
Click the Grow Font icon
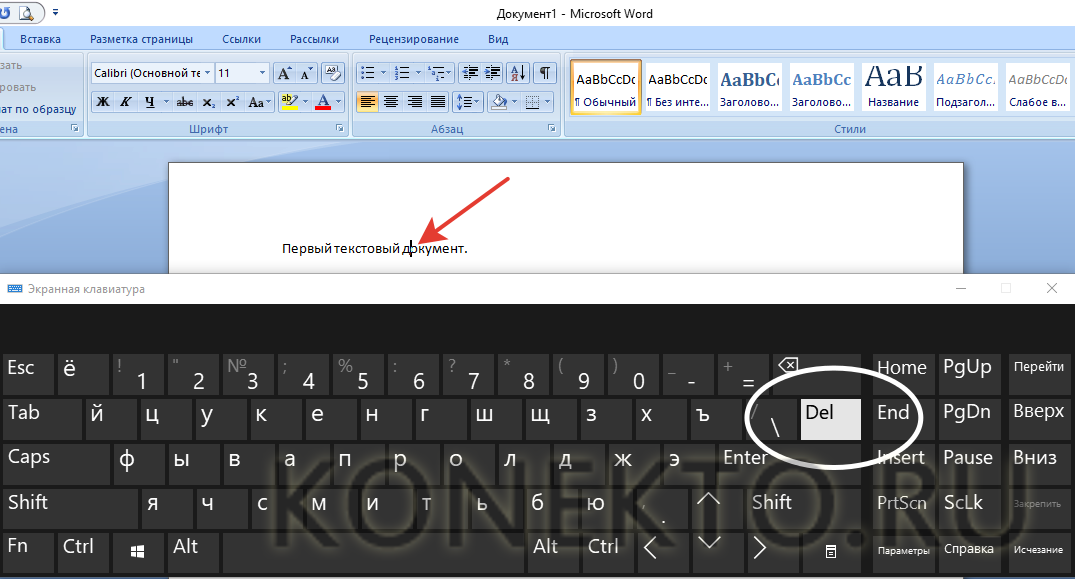coord(284,73)
